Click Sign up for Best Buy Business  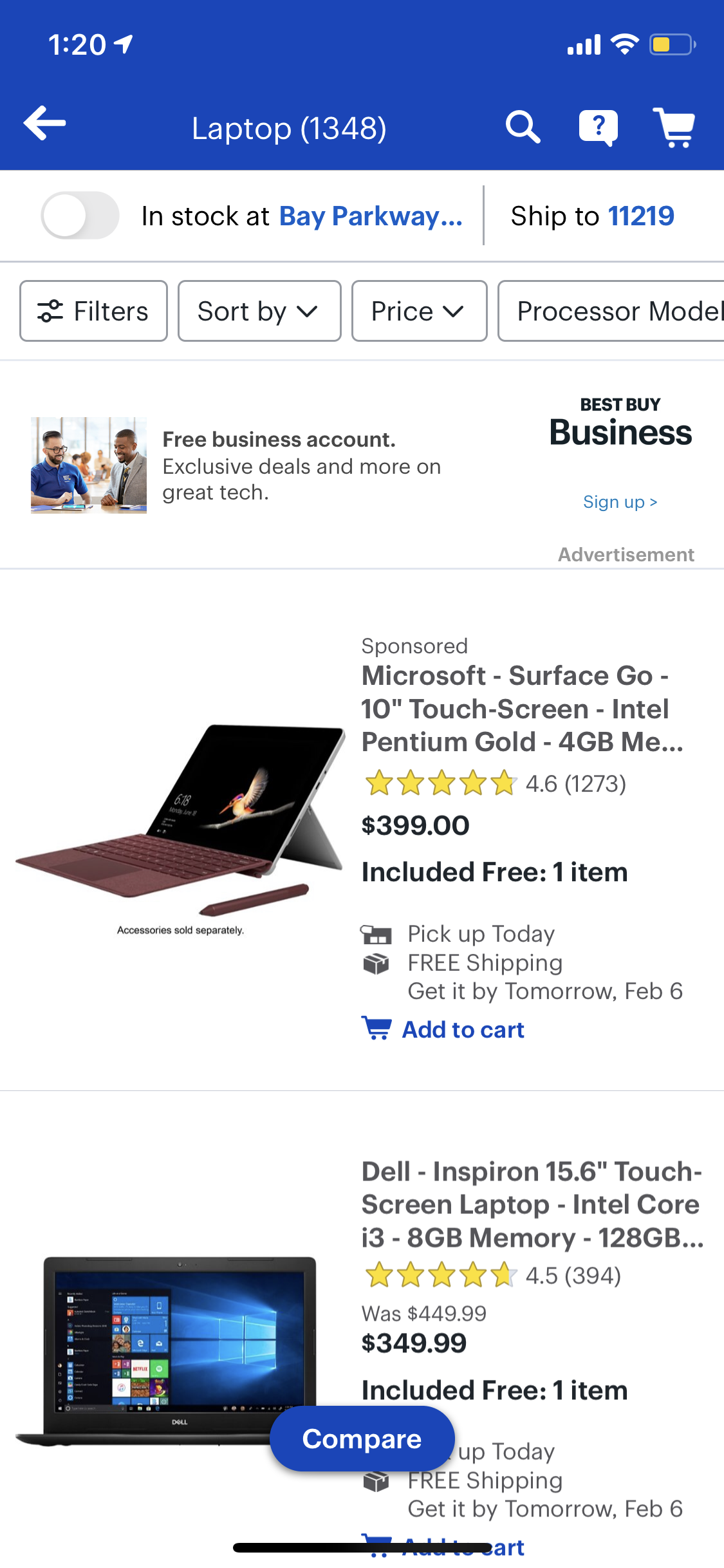click(x=620, y=502)
